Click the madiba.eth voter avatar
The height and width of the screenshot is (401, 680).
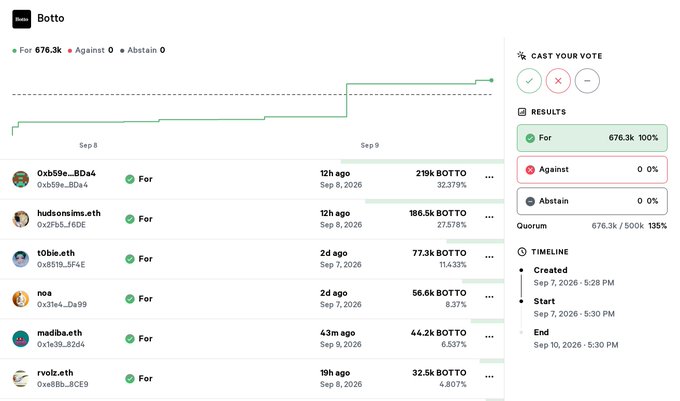tap(20, 339)
